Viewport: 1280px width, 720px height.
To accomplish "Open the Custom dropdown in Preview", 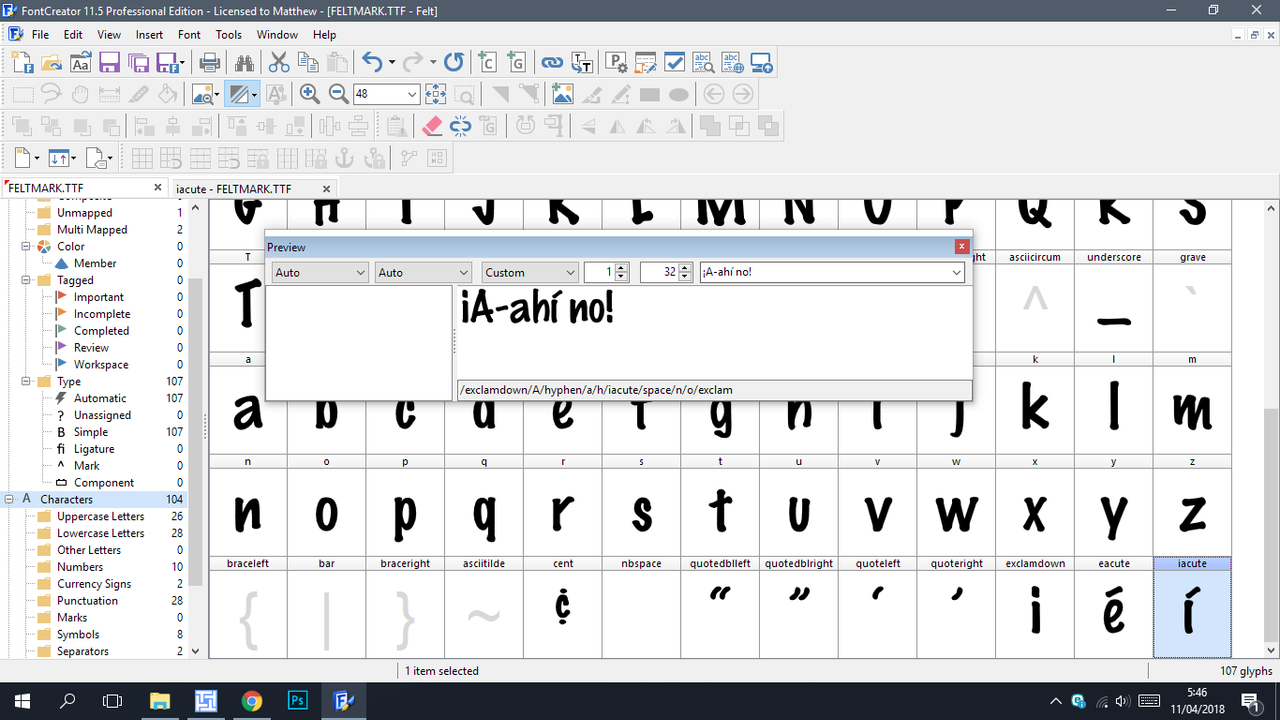I will click(529, 272).
